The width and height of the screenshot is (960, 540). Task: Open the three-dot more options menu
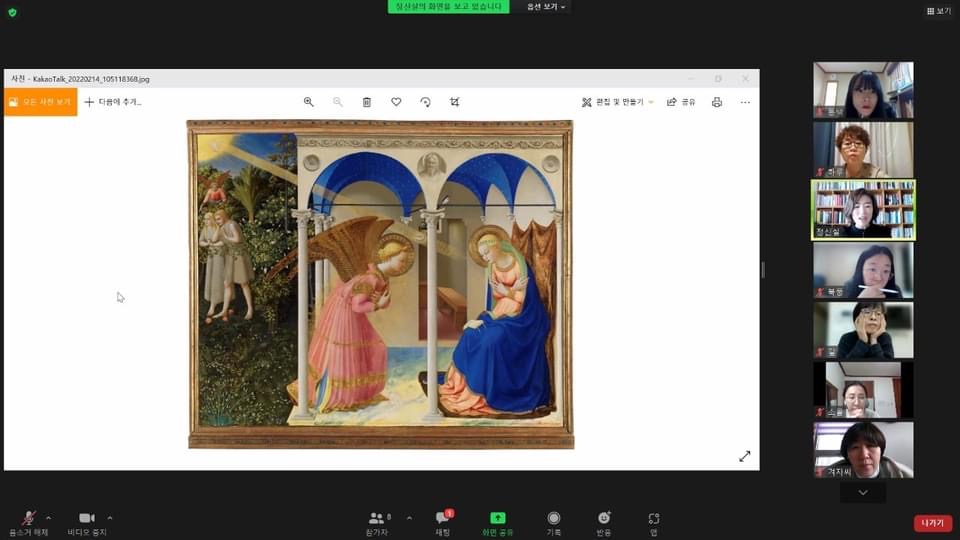pos(745,102)
